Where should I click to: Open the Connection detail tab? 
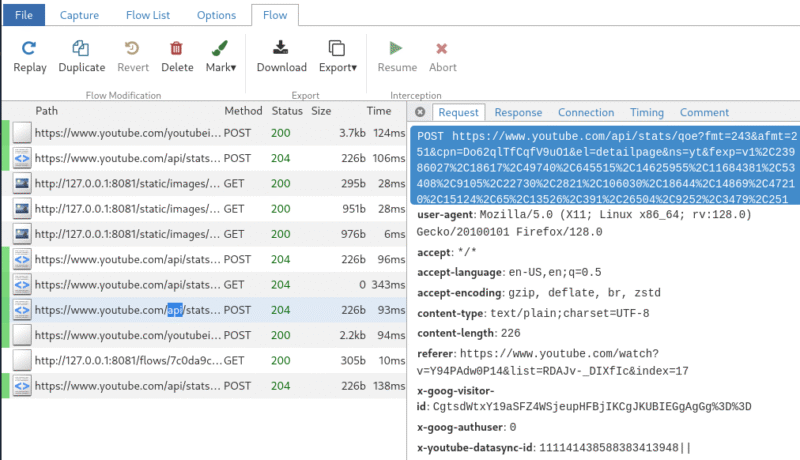coord(586,112)
